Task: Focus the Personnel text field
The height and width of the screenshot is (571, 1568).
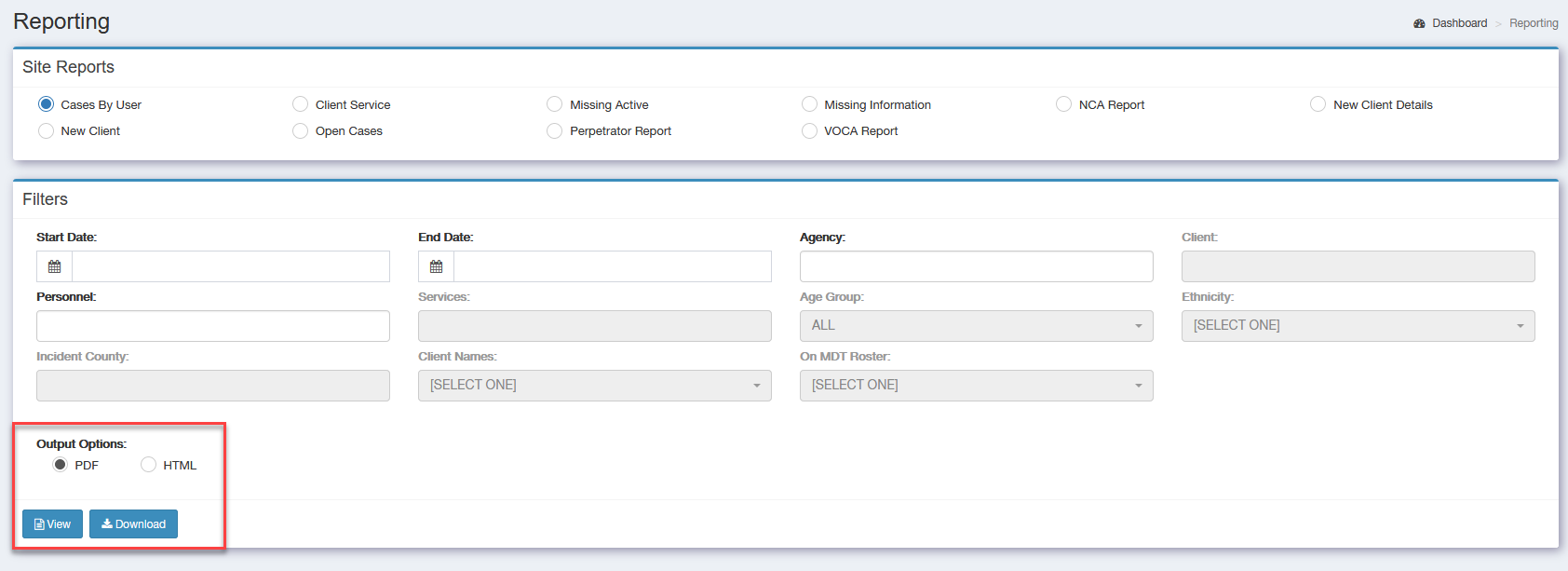Action: point(212,326)
